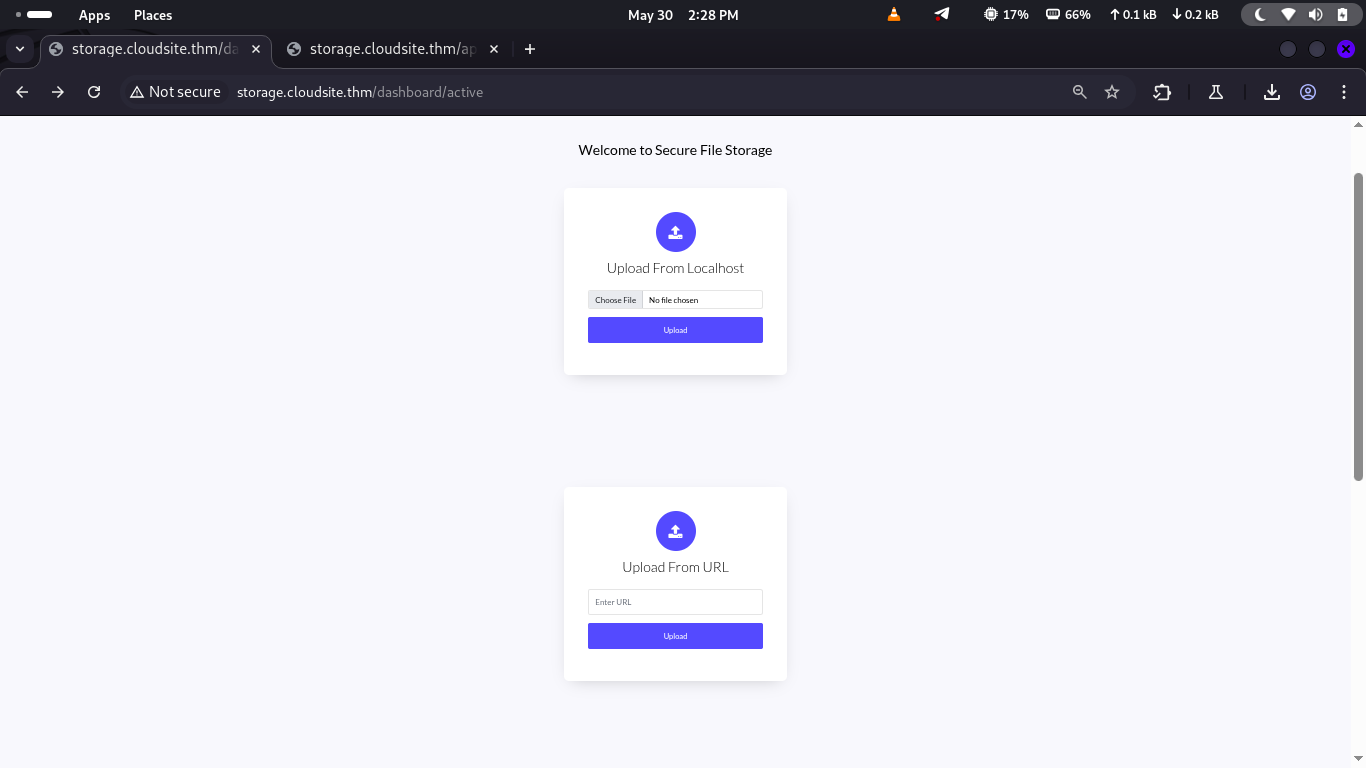Viewport: 1366px width, 768px height.
Task: Click the Not secure site warning
Action: pos(175,92)
